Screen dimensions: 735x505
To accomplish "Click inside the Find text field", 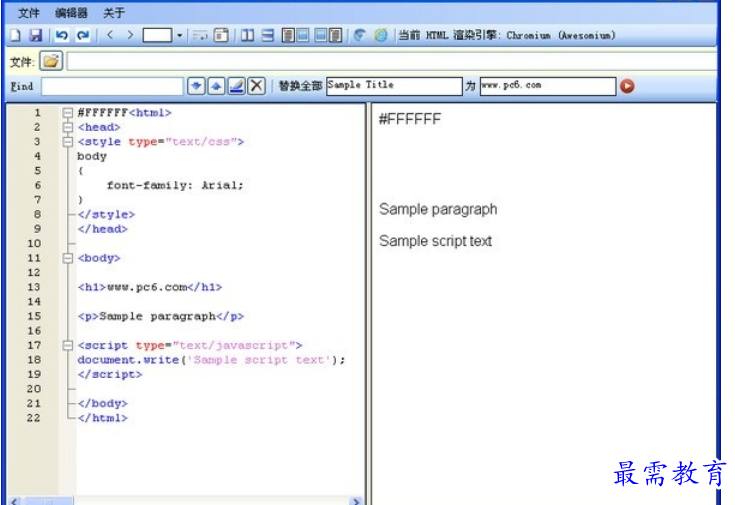I will (x=112, y=86).
